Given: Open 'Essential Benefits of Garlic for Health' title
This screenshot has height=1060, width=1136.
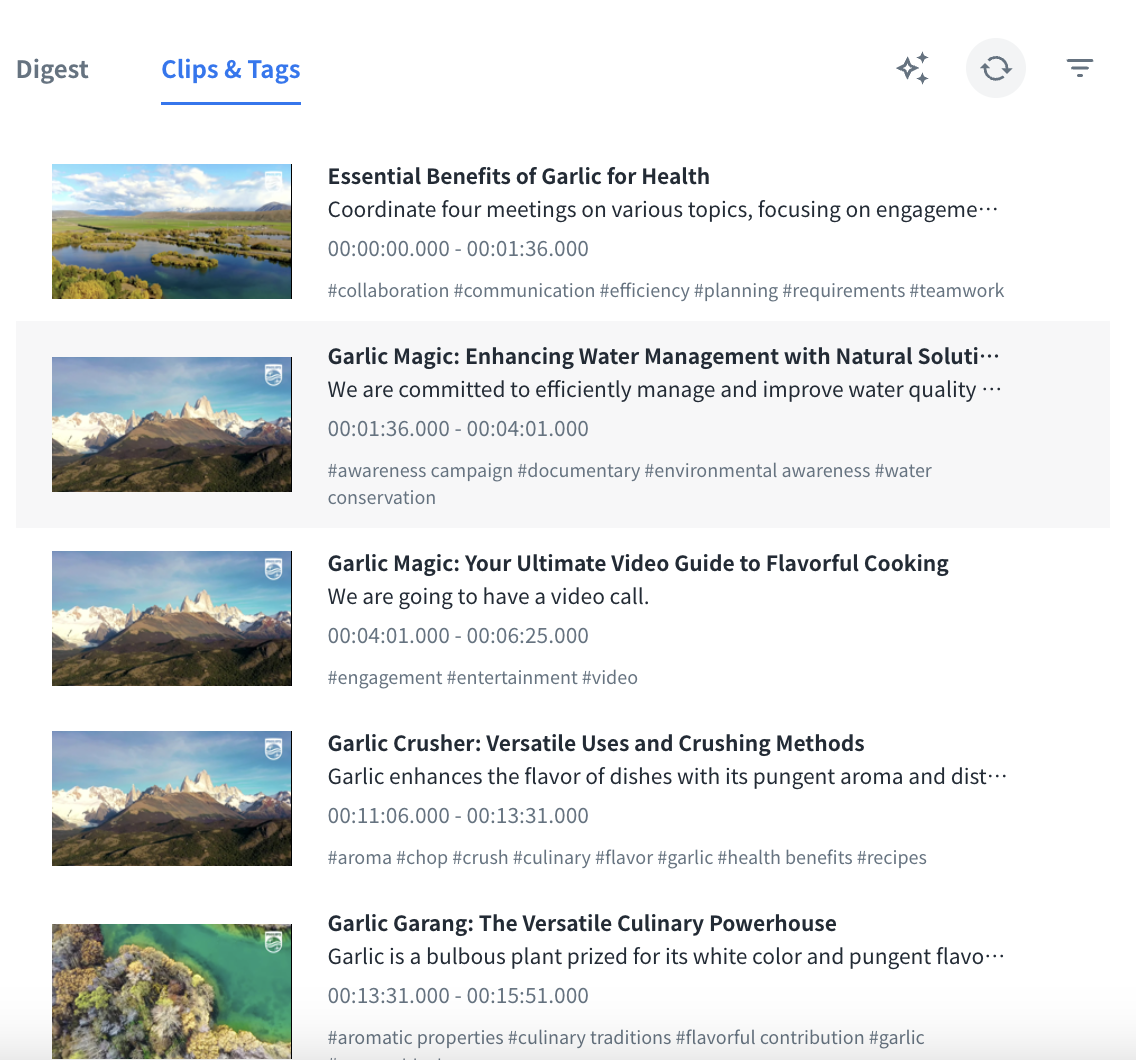Looking at the screenshot, I should pyautogui.click(x=518, y=176).
